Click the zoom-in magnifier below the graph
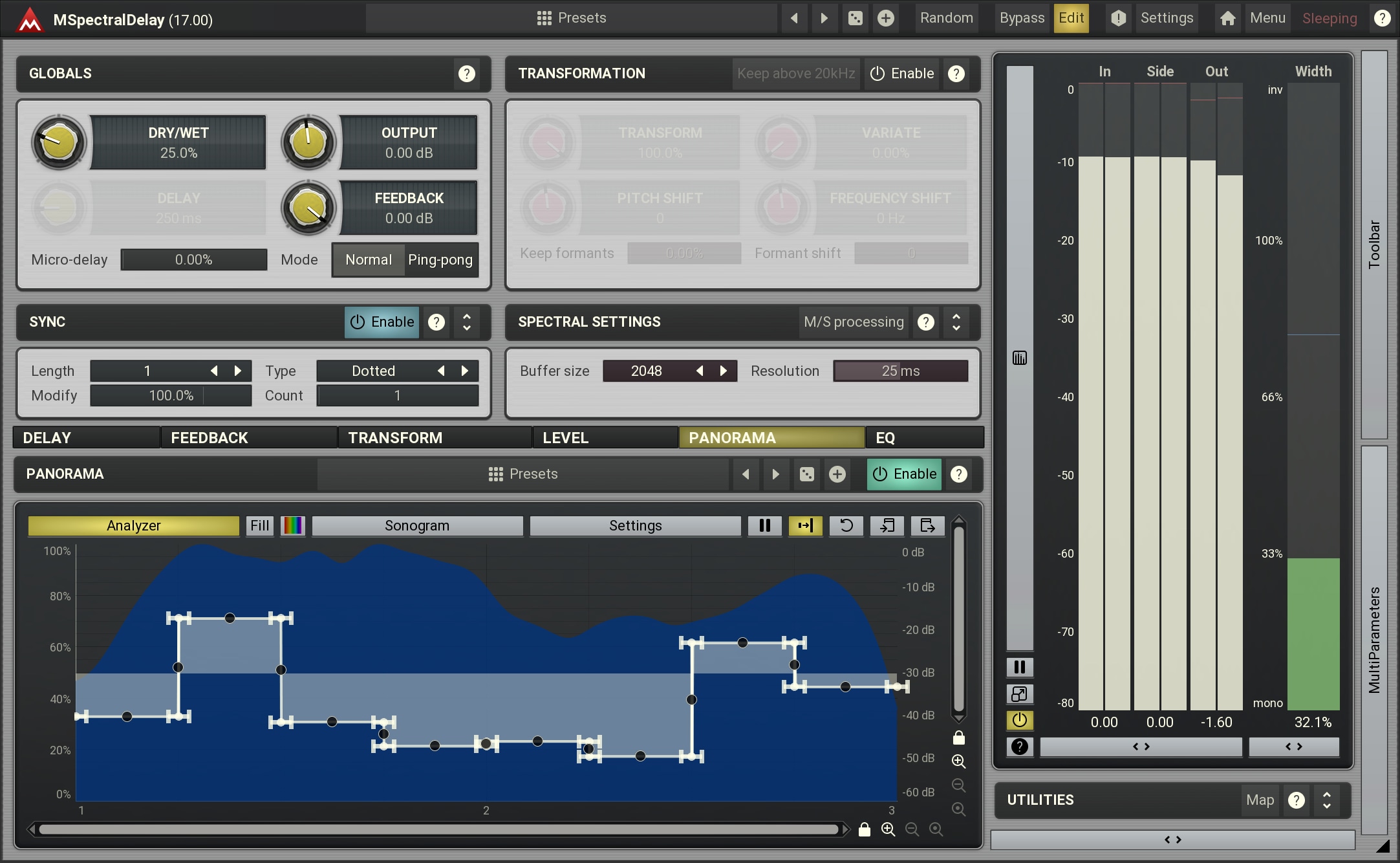1400x863 pixels. tap(888, 829)
